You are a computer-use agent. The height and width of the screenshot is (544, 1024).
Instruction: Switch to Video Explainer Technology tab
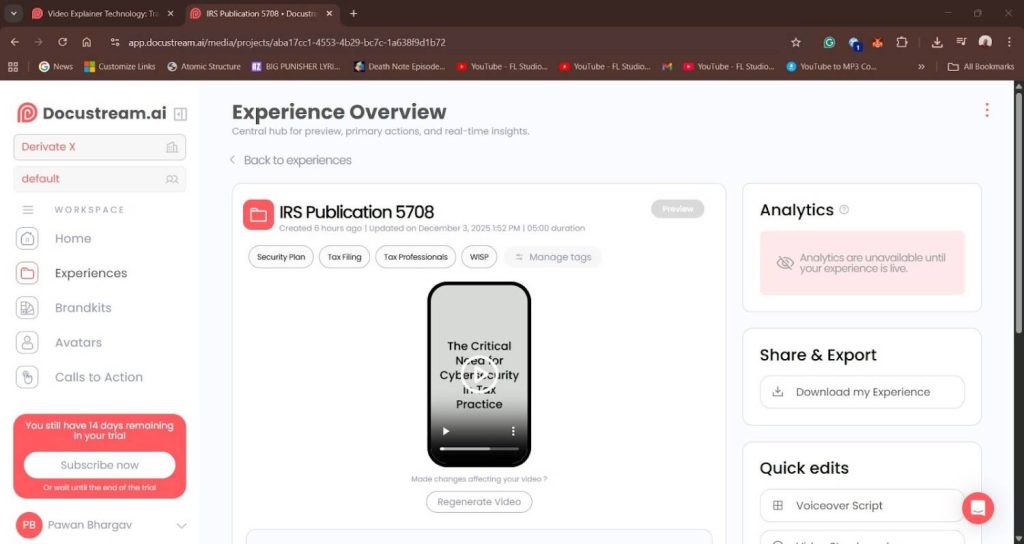(x=103, y=13)
